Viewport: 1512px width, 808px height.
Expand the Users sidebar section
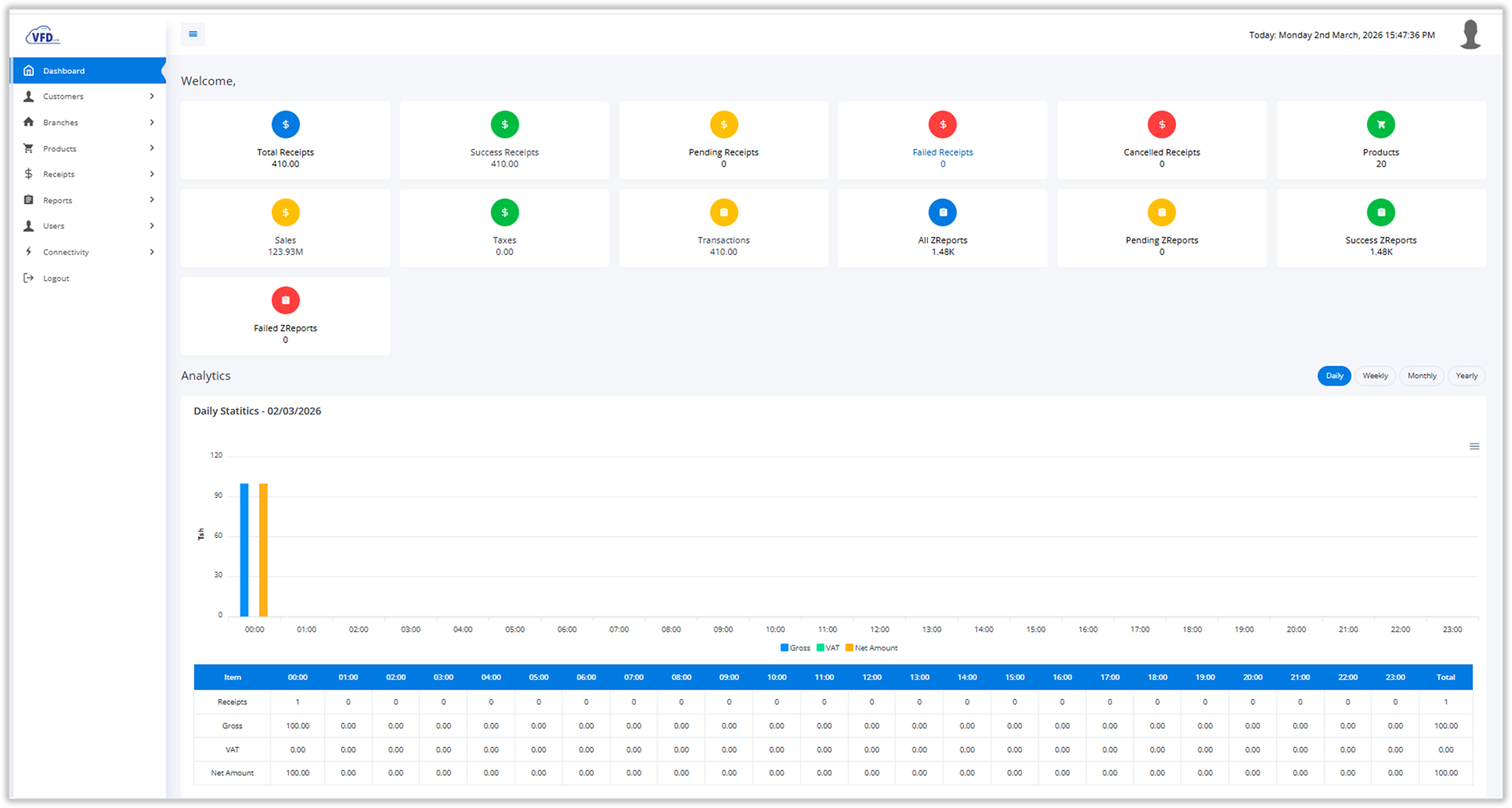[89, 226]
